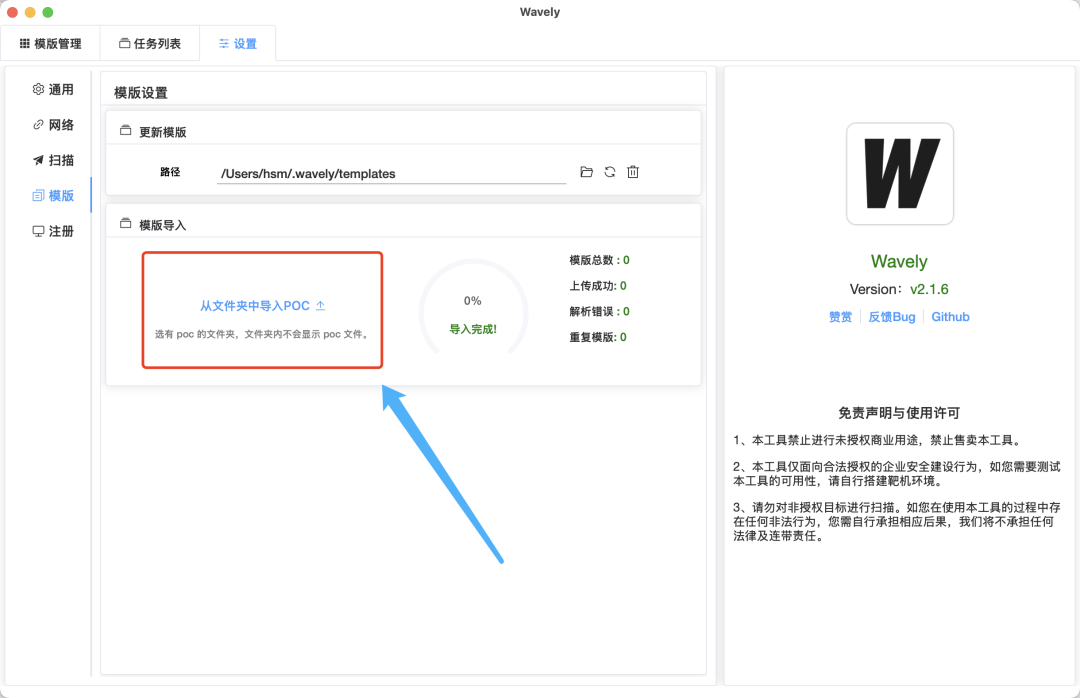Open 扫描 settings in sidebar
Viewport: 1080px width, 698px height.
(53, 160)
